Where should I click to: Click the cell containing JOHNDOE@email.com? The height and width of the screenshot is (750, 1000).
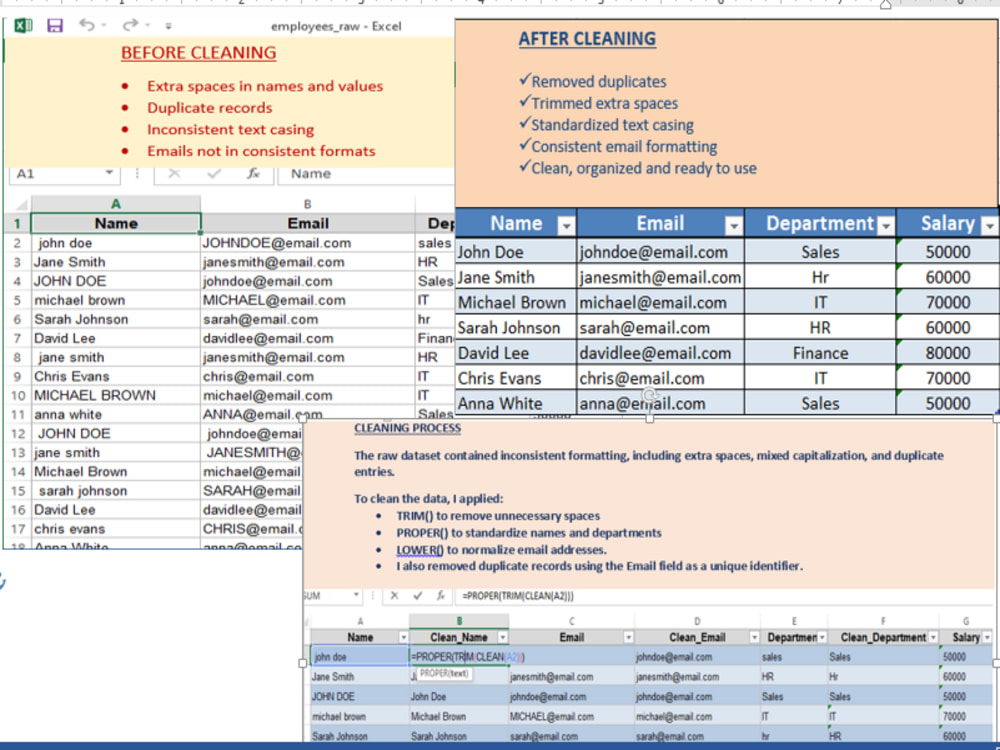tap(307, 243)
